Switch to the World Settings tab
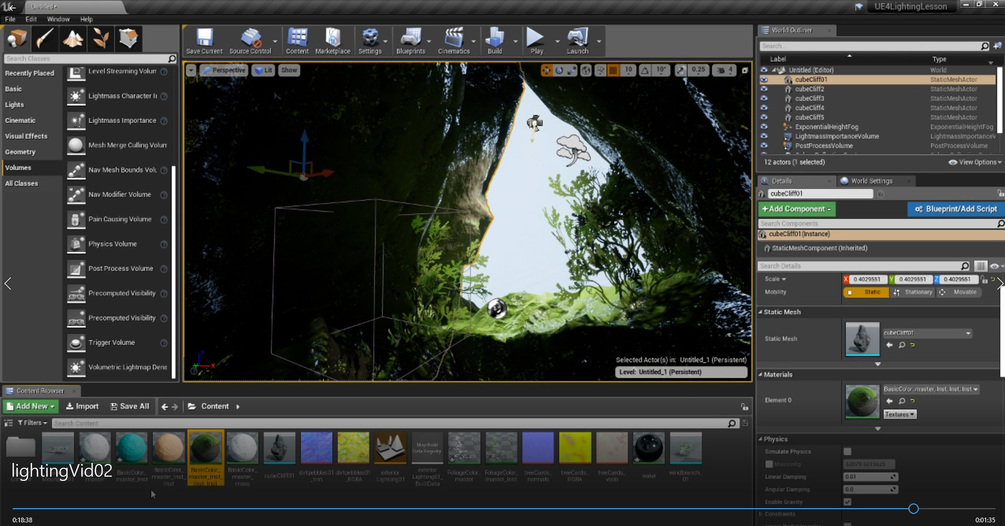Image resolution: width=1005 pixels, height=526 pixels. 872,181
